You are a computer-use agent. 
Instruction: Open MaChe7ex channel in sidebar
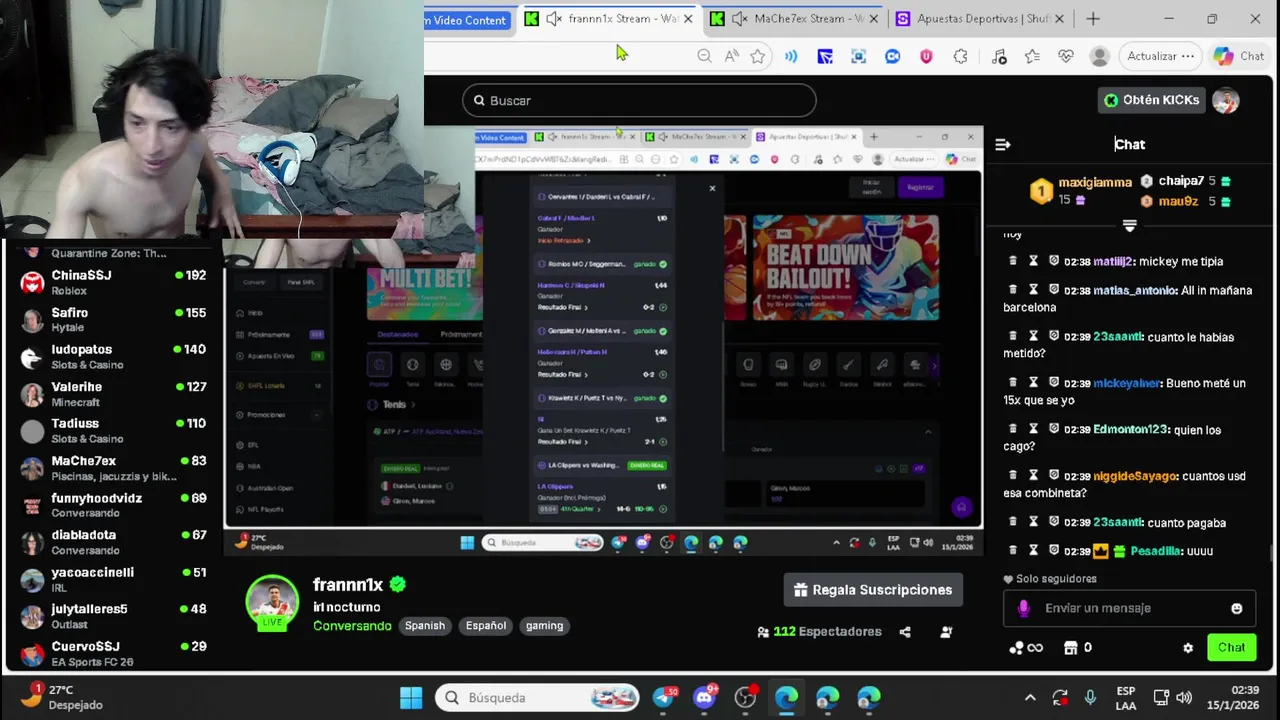tap(113, 467)
